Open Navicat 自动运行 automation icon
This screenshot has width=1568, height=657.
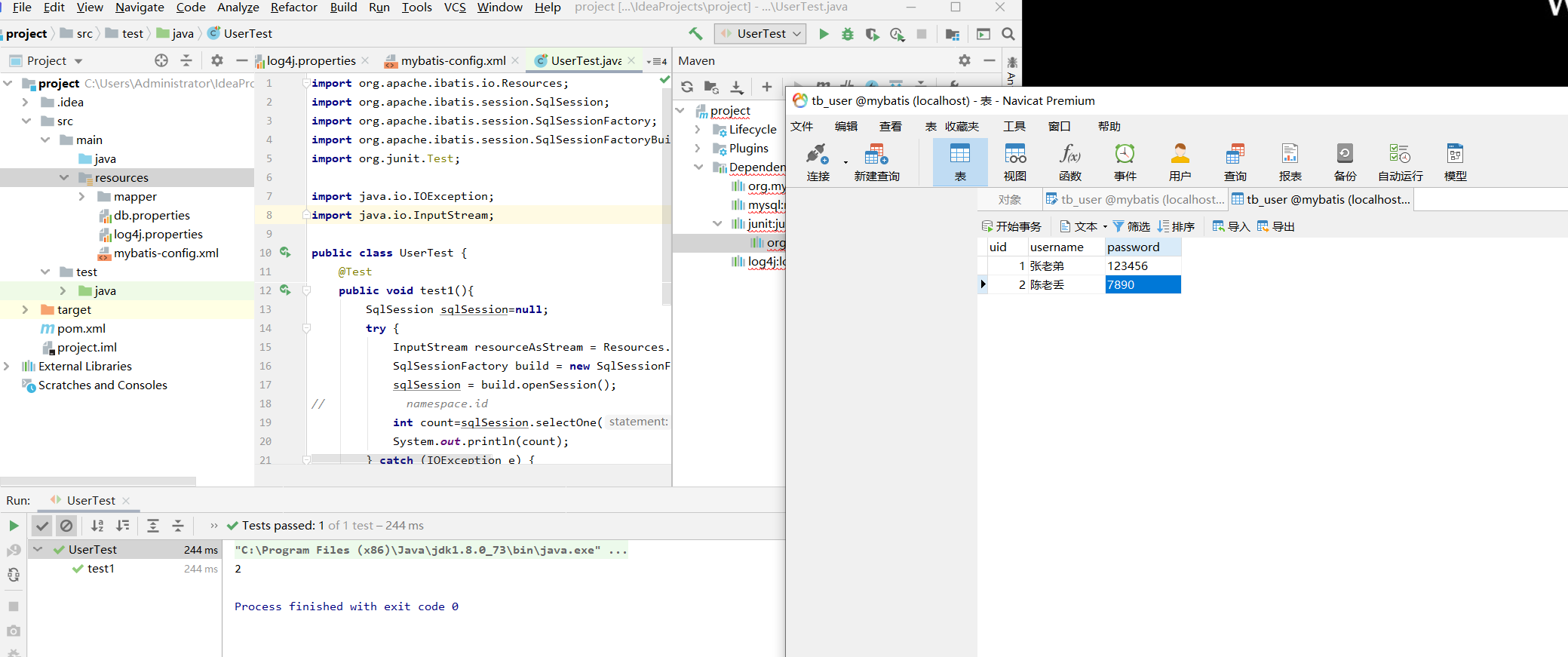click(1401, 162)
